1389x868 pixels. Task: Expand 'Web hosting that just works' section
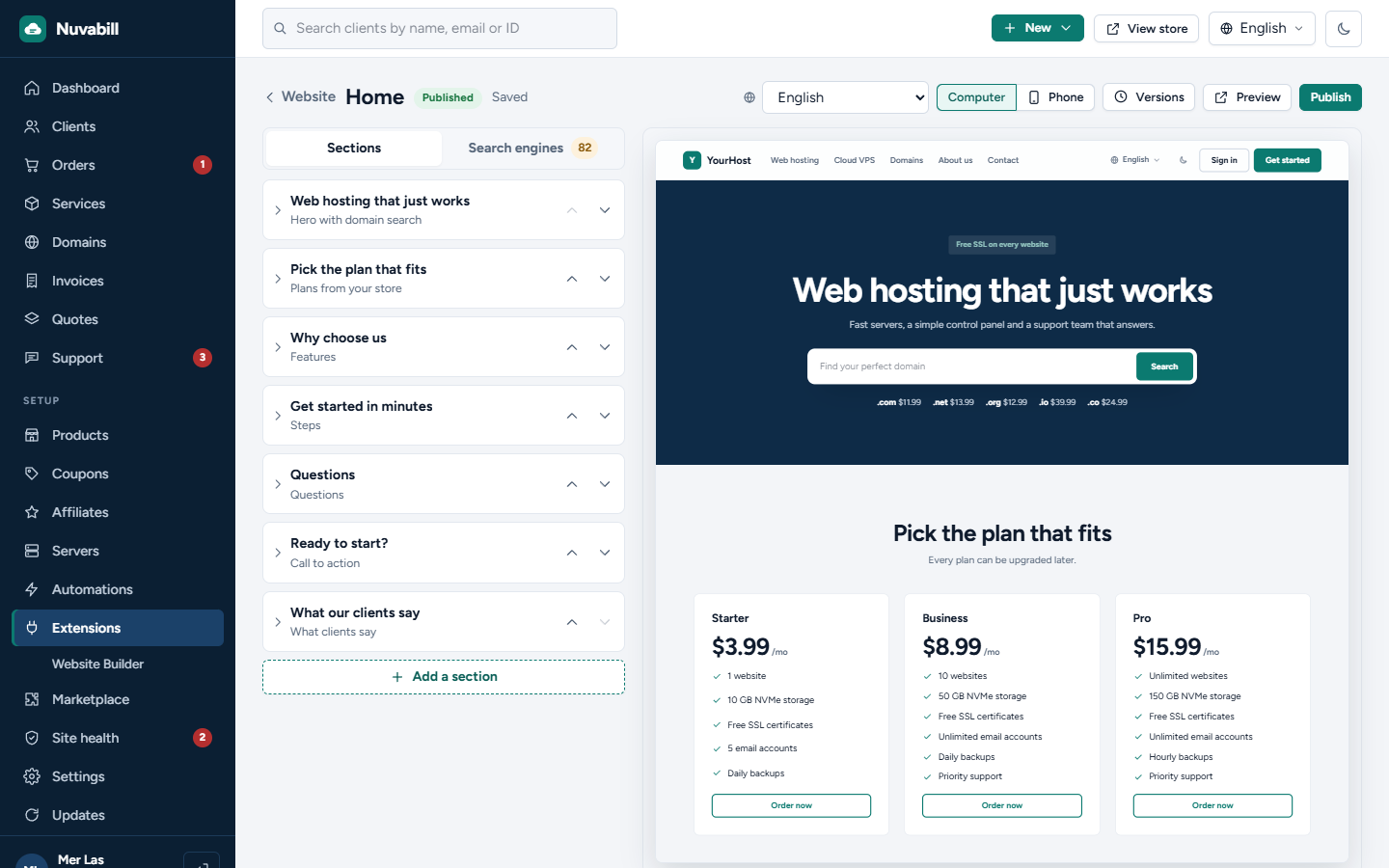click(278, 210)
